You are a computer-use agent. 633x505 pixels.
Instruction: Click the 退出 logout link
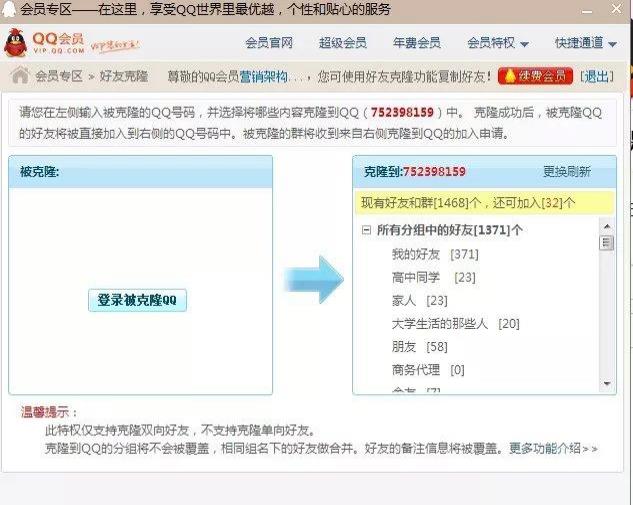[597, 76]
